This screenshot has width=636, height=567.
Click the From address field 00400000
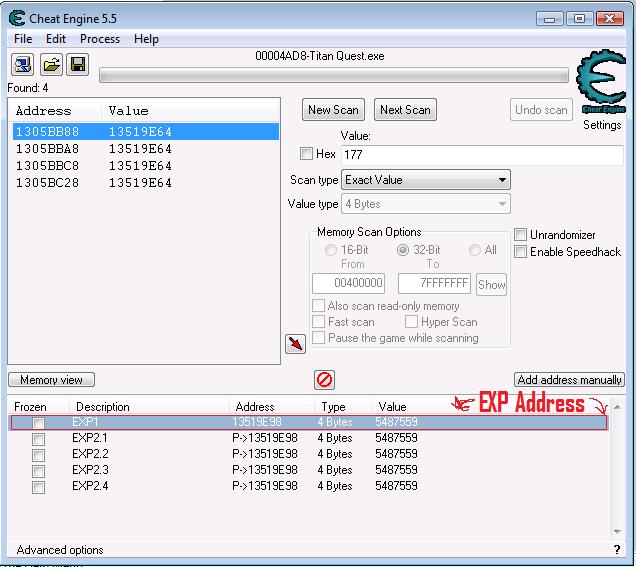tap(348, 283)
